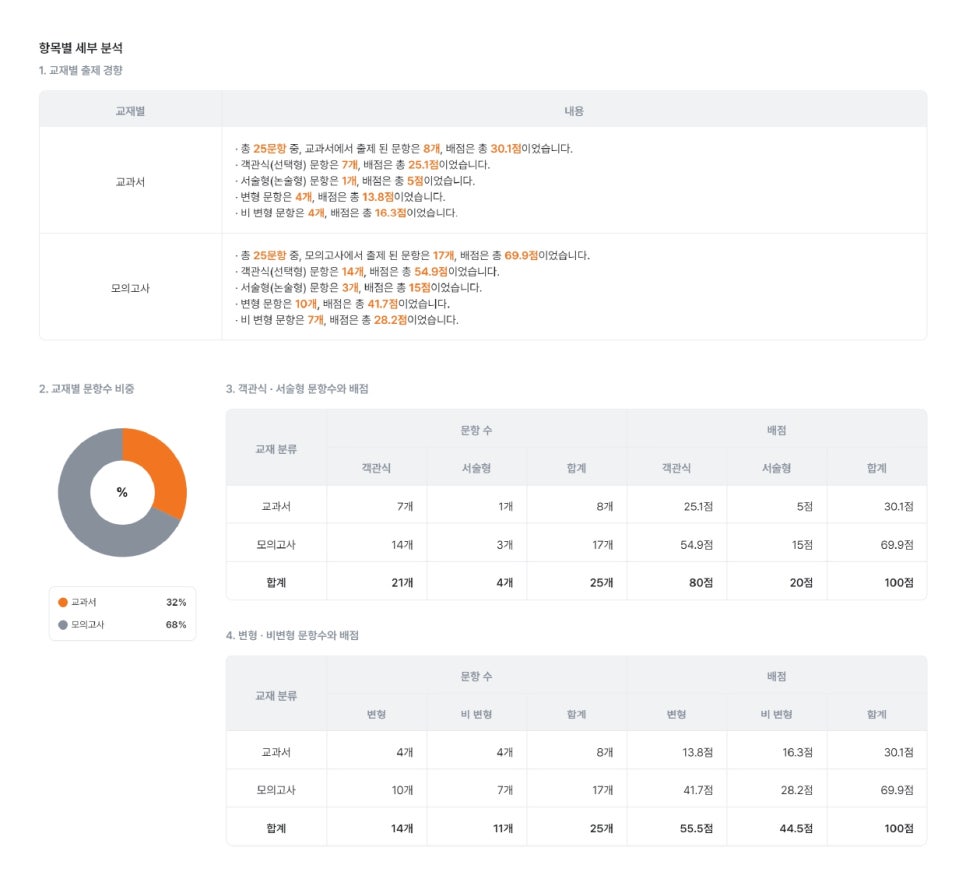966x879 pixels.
Task: Click the 20점 total cell
Action: click(x=801, y=582)
